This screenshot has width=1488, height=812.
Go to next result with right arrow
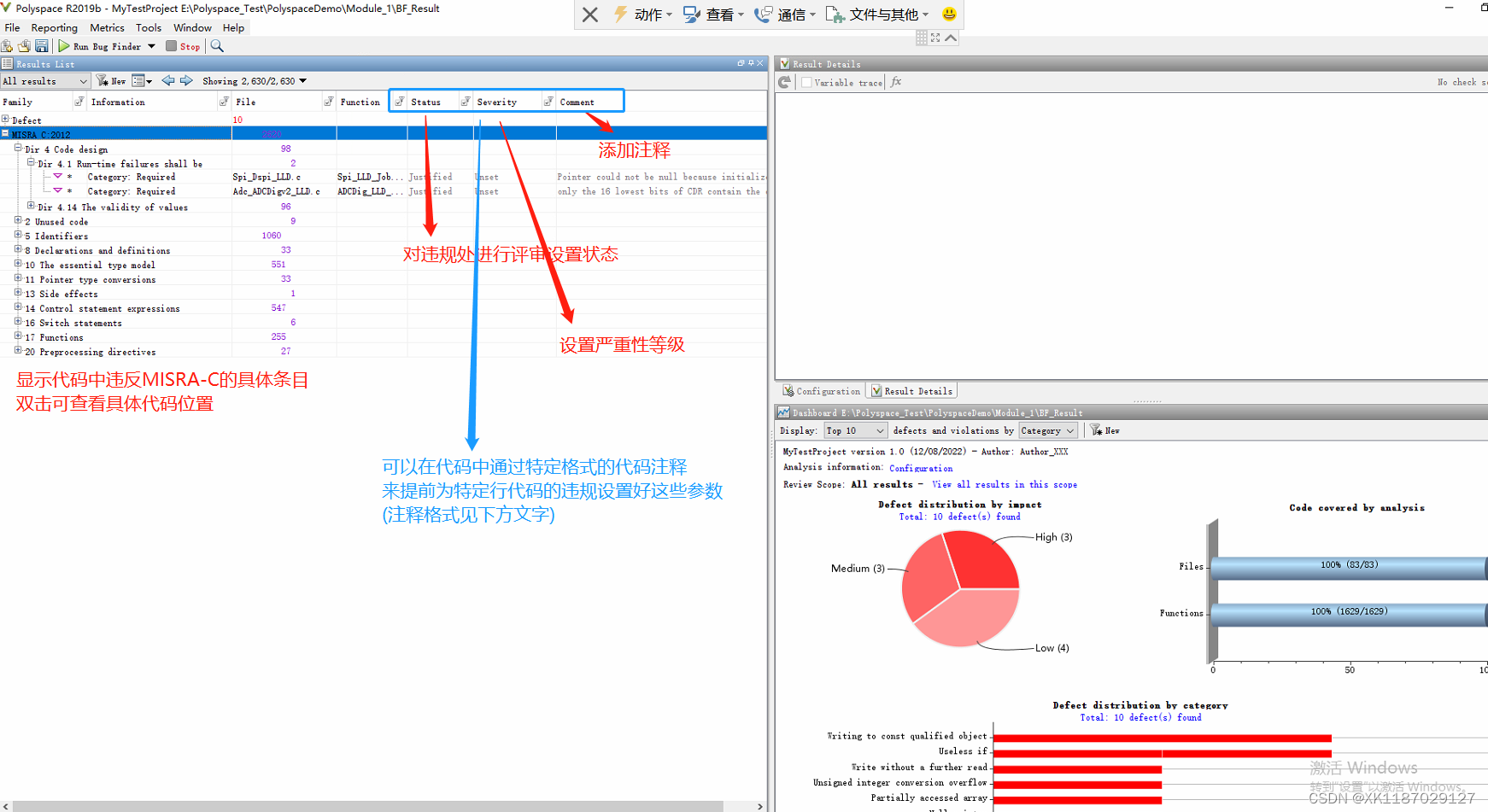click(186, 80)
